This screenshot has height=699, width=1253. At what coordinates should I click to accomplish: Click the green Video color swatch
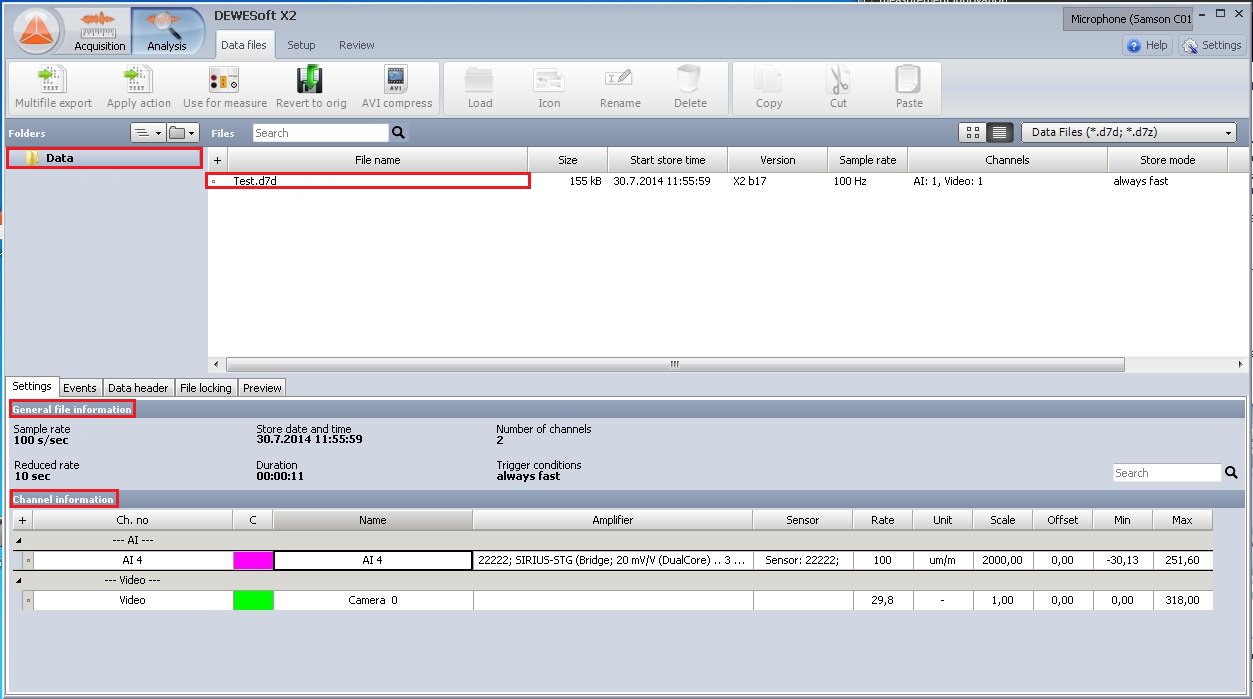pyautogui.click(x=253, y=600)
